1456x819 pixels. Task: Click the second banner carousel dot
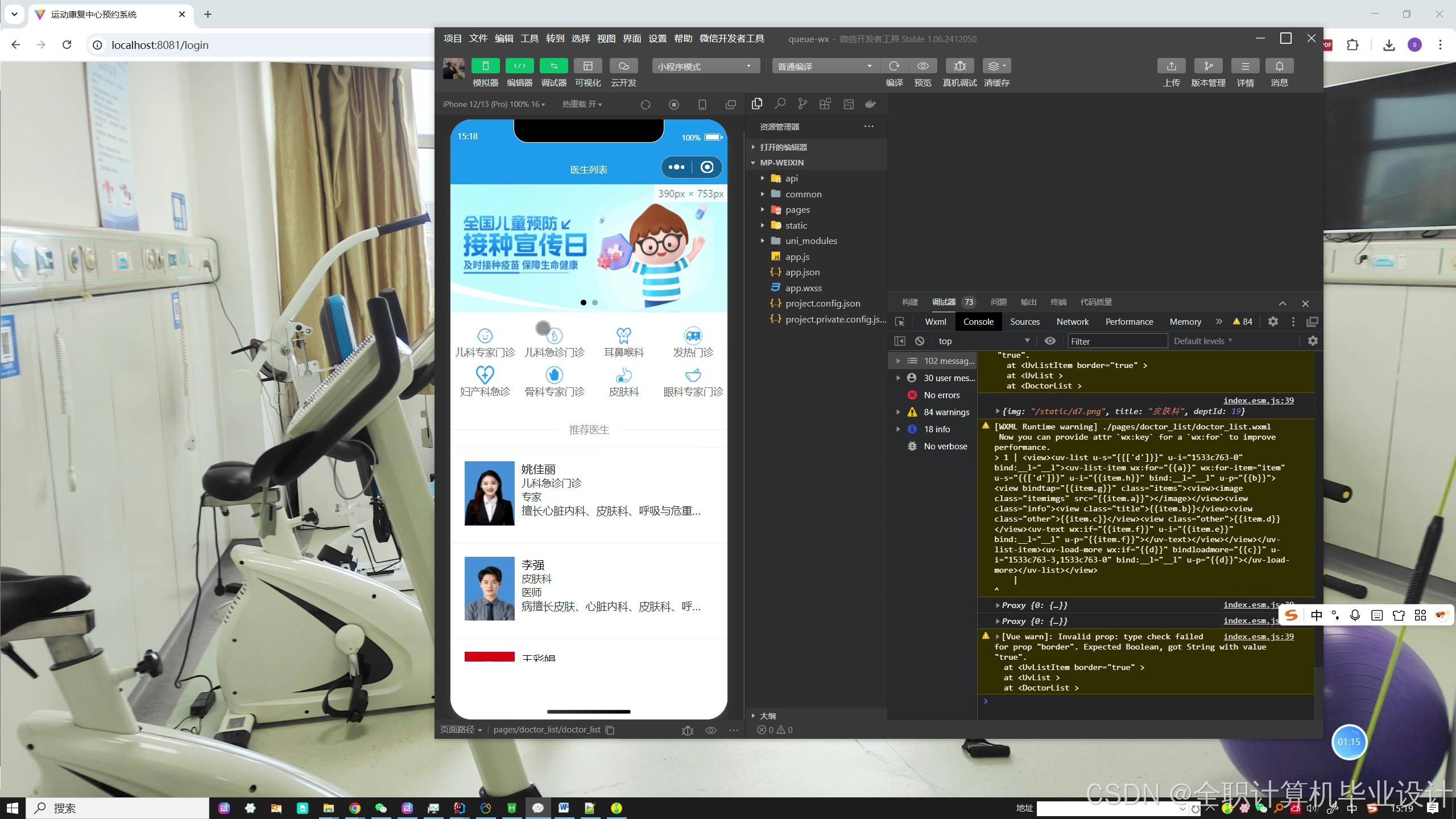pyautogui.click(x=595, y=303)
